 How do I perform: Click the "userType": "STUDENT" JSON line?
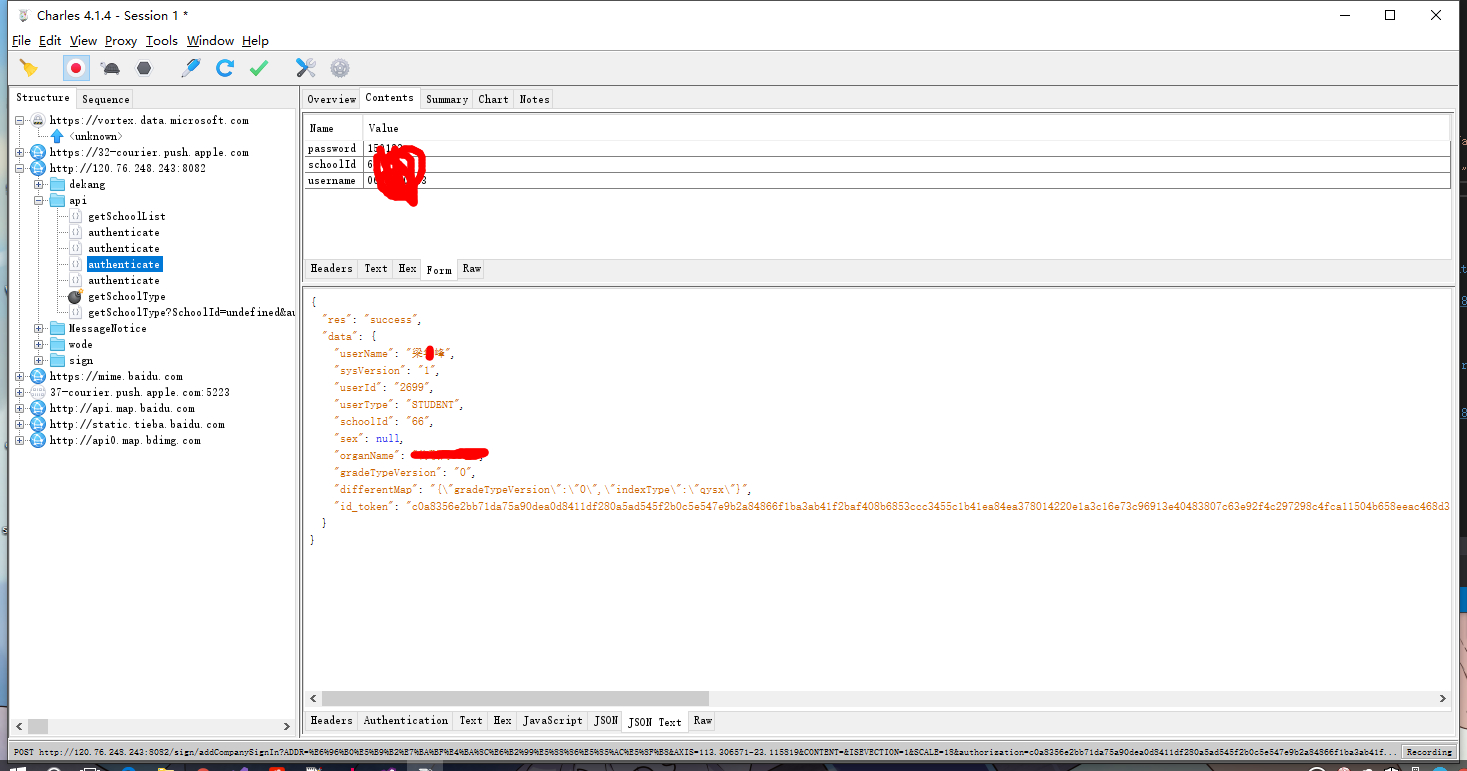click(399, 405)
